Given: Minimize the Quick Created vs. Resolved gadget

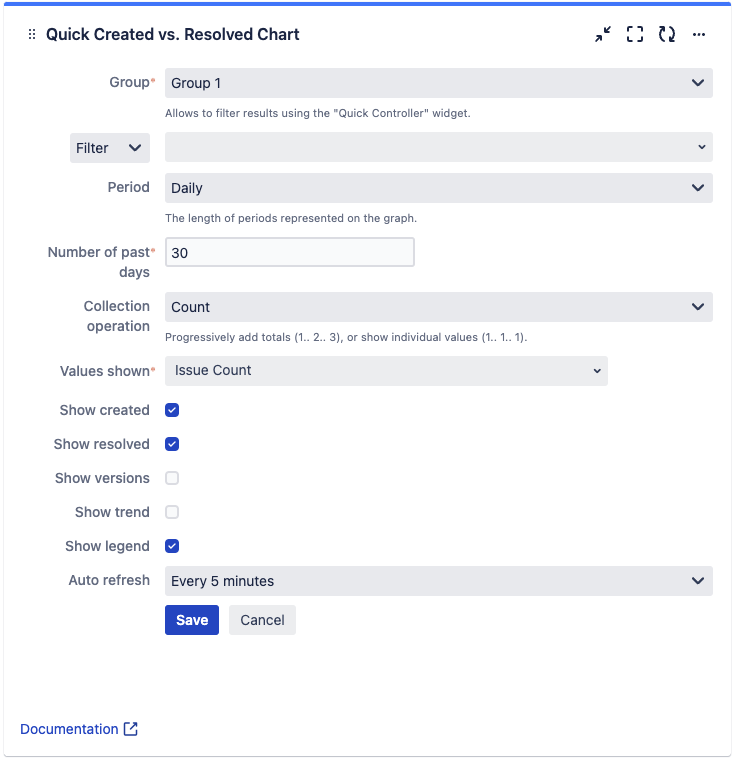Looking at the screenshot, I should (603, 34).
